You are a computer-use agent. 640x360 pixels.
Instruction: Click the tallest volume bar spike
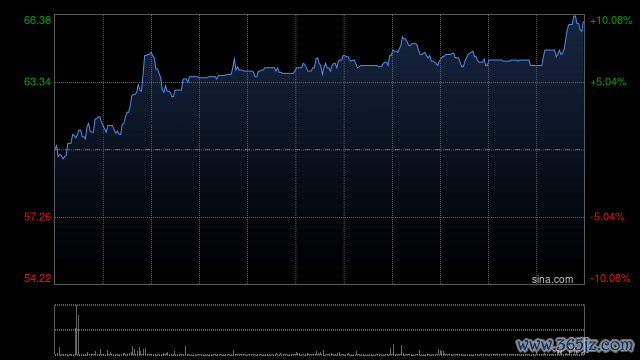[x=76, y=330]
